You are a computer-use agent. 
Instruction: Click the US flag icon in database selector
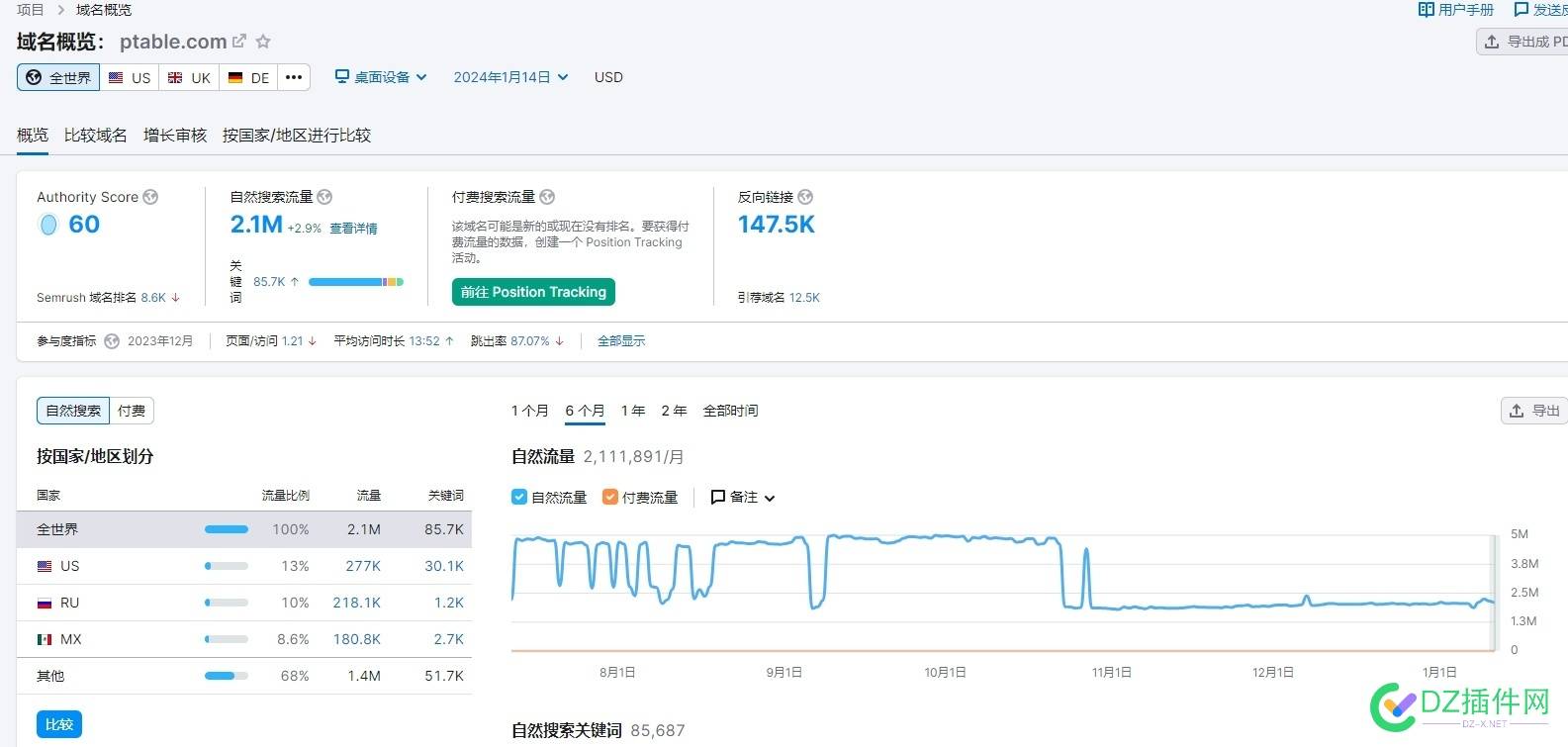tap(116, 77)
